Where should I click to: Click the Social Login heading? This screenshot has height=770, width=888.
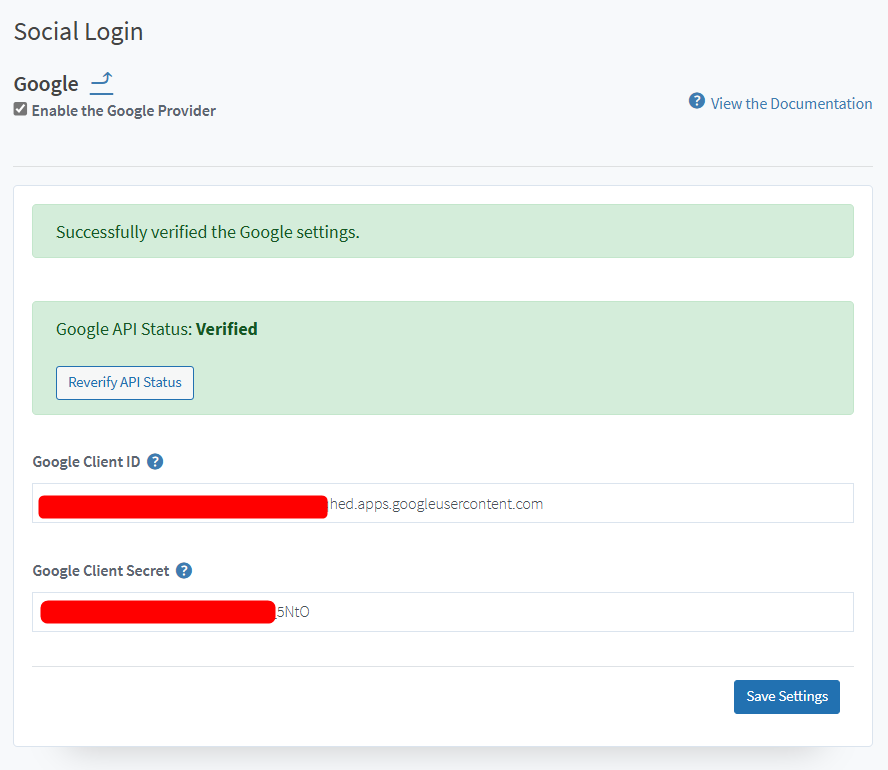(x=78, y=32)
